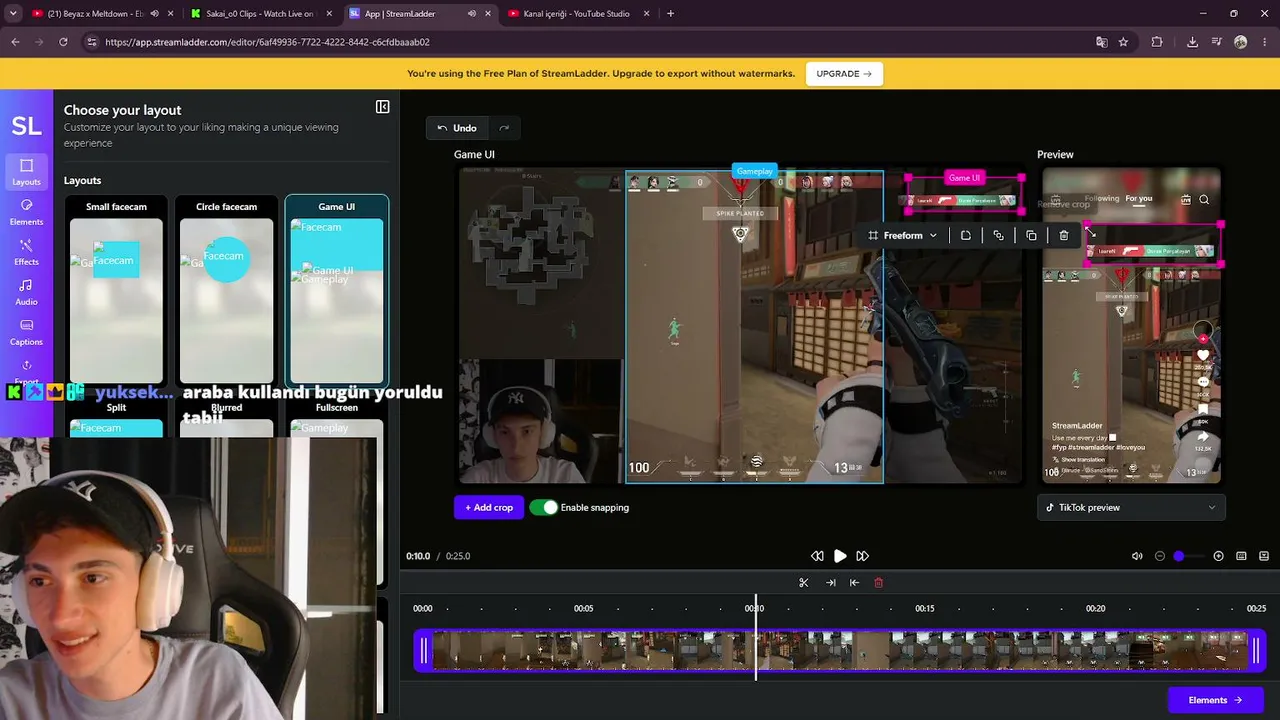
Task: Open the Layouts sidebar section
Action: click(26, 171)
